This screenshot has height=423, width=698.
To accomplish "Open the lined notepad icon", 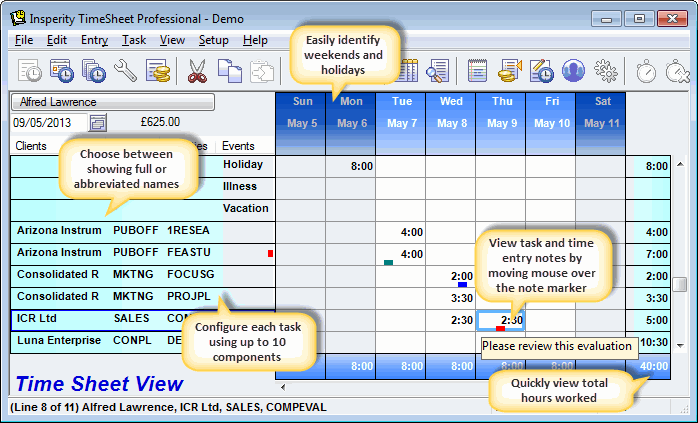I will click(x=477, y=71).
